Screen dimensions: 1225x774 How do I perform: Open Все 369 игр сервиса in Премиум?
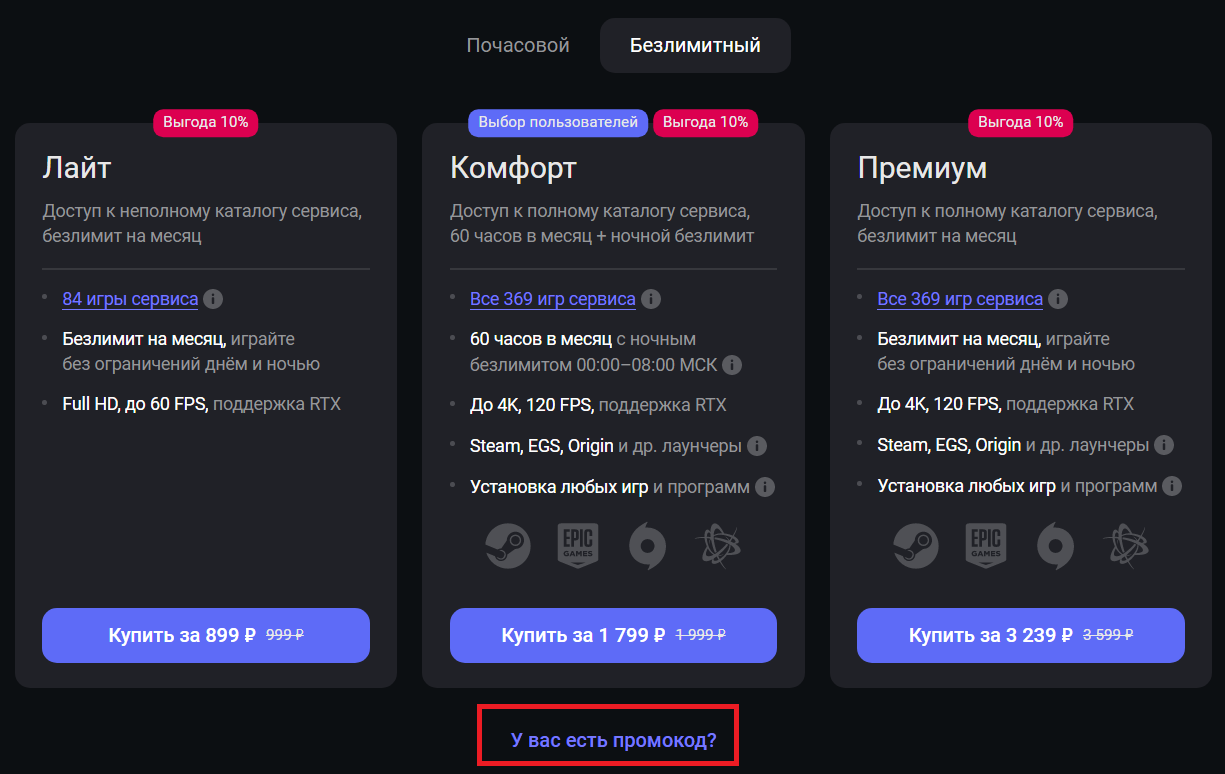tap(960, 299)
